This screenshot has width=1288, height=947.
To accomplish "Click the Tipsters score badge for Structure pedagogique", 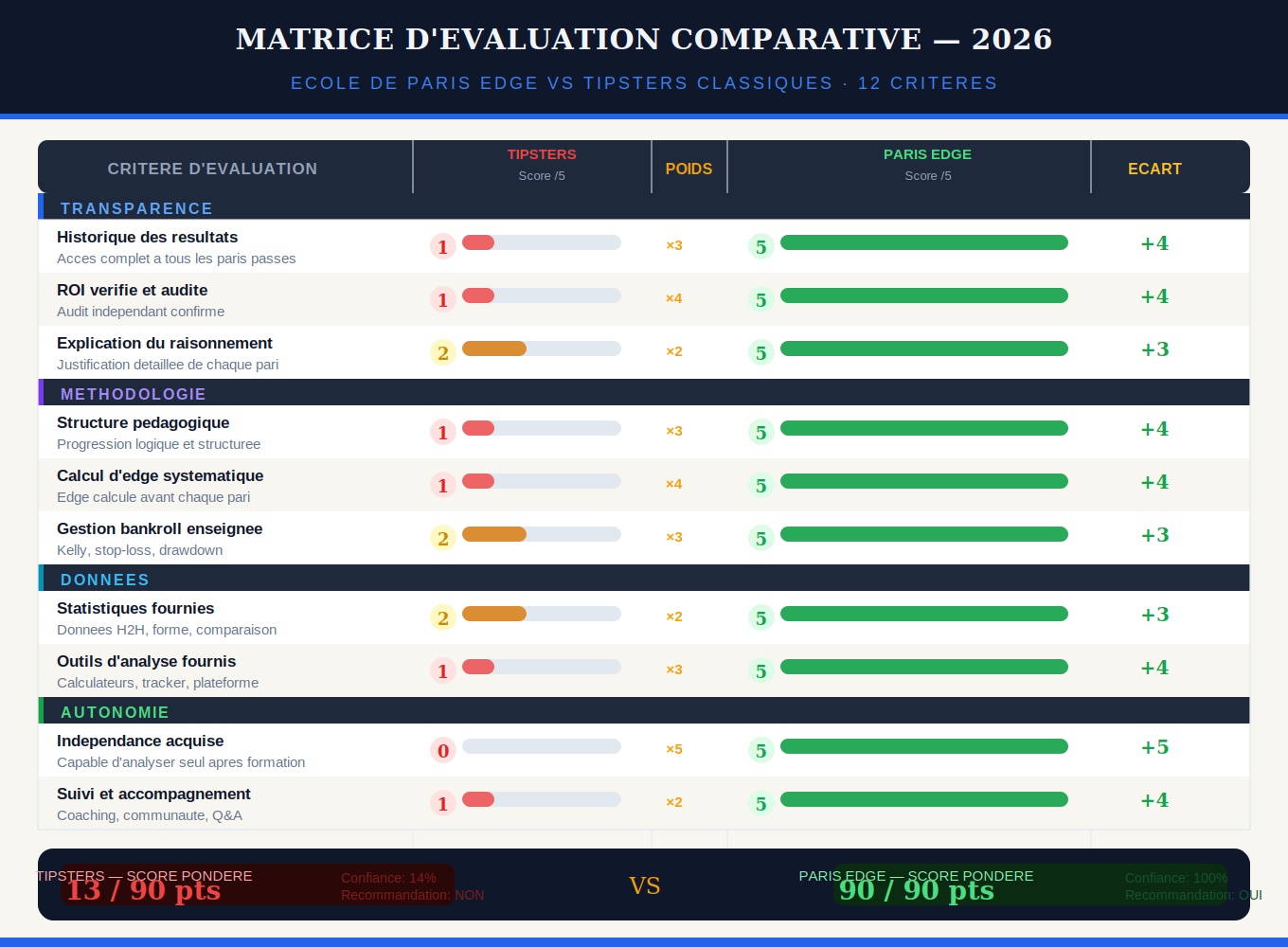I will 443,432.
